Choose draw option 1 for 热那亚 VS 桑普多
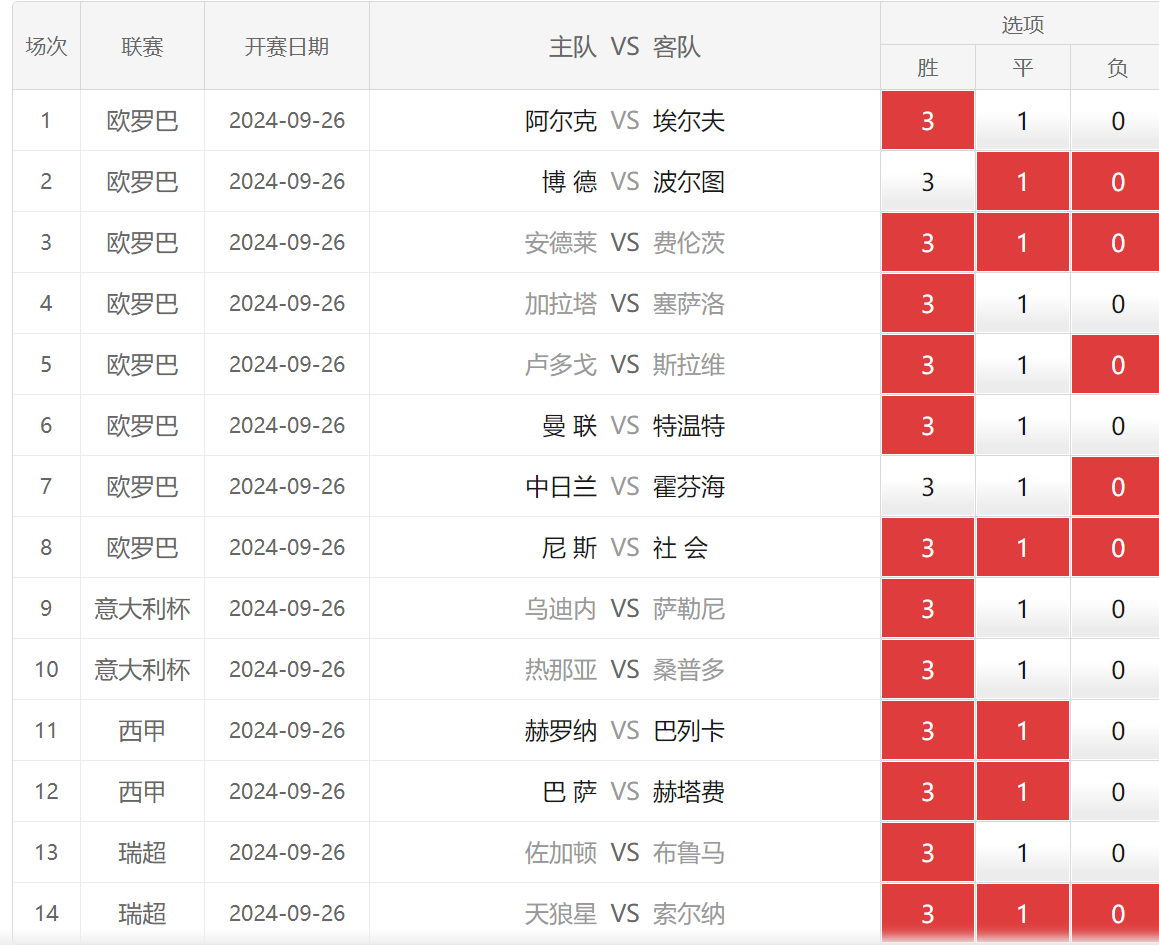The width and height of the screenshot is (1159, 949). (1022, 670)
